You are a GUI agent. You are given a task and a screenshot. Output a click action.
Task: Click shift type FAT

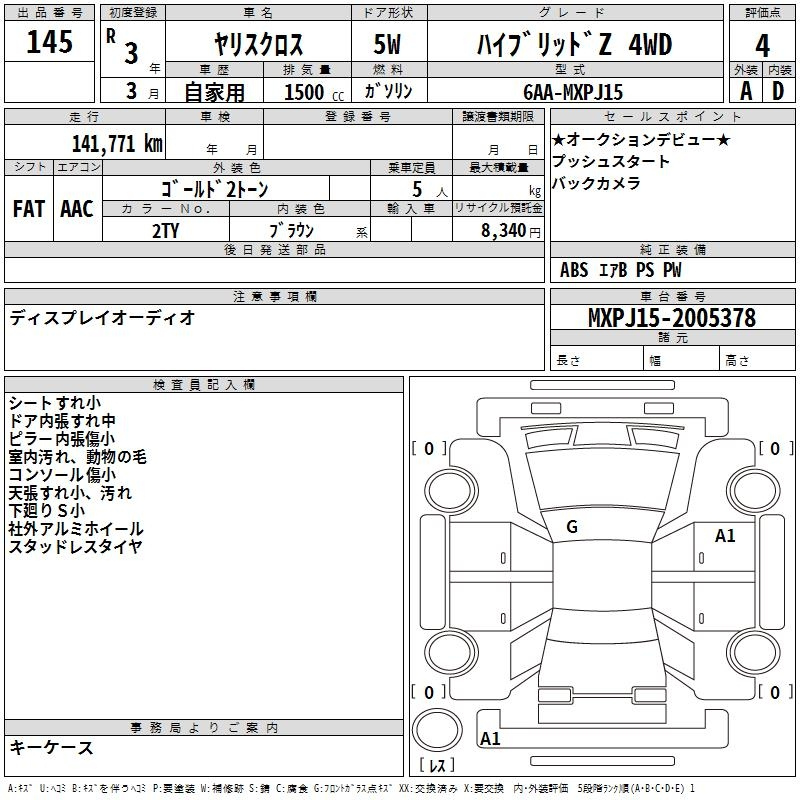pyautogui.click(x=29, y=209)
